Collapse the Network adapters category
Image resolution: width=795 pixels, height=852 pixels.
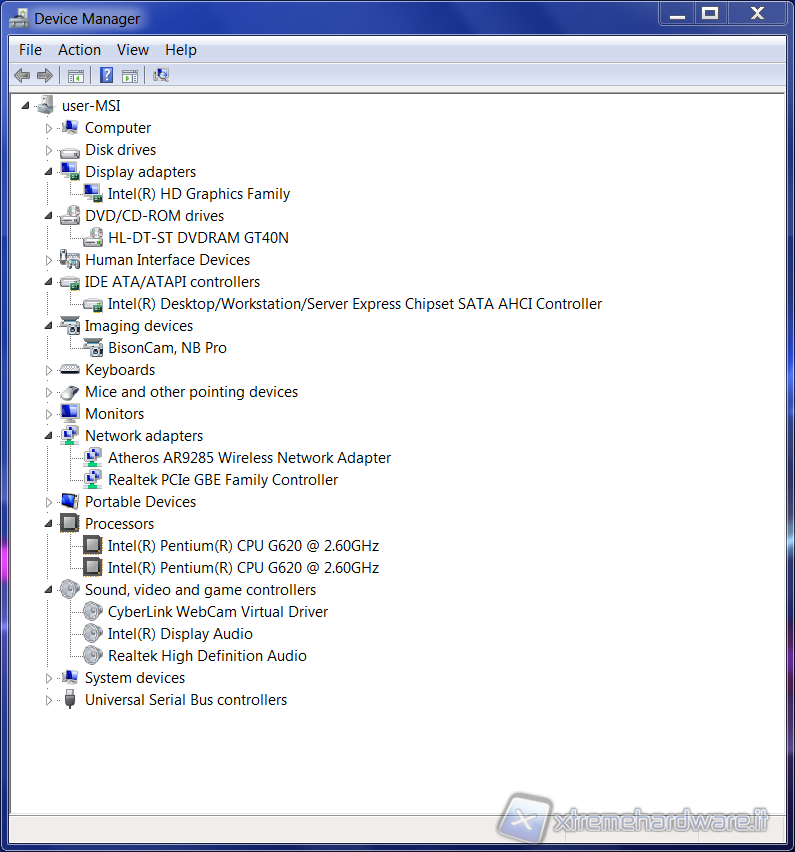(x=48, y=436)
